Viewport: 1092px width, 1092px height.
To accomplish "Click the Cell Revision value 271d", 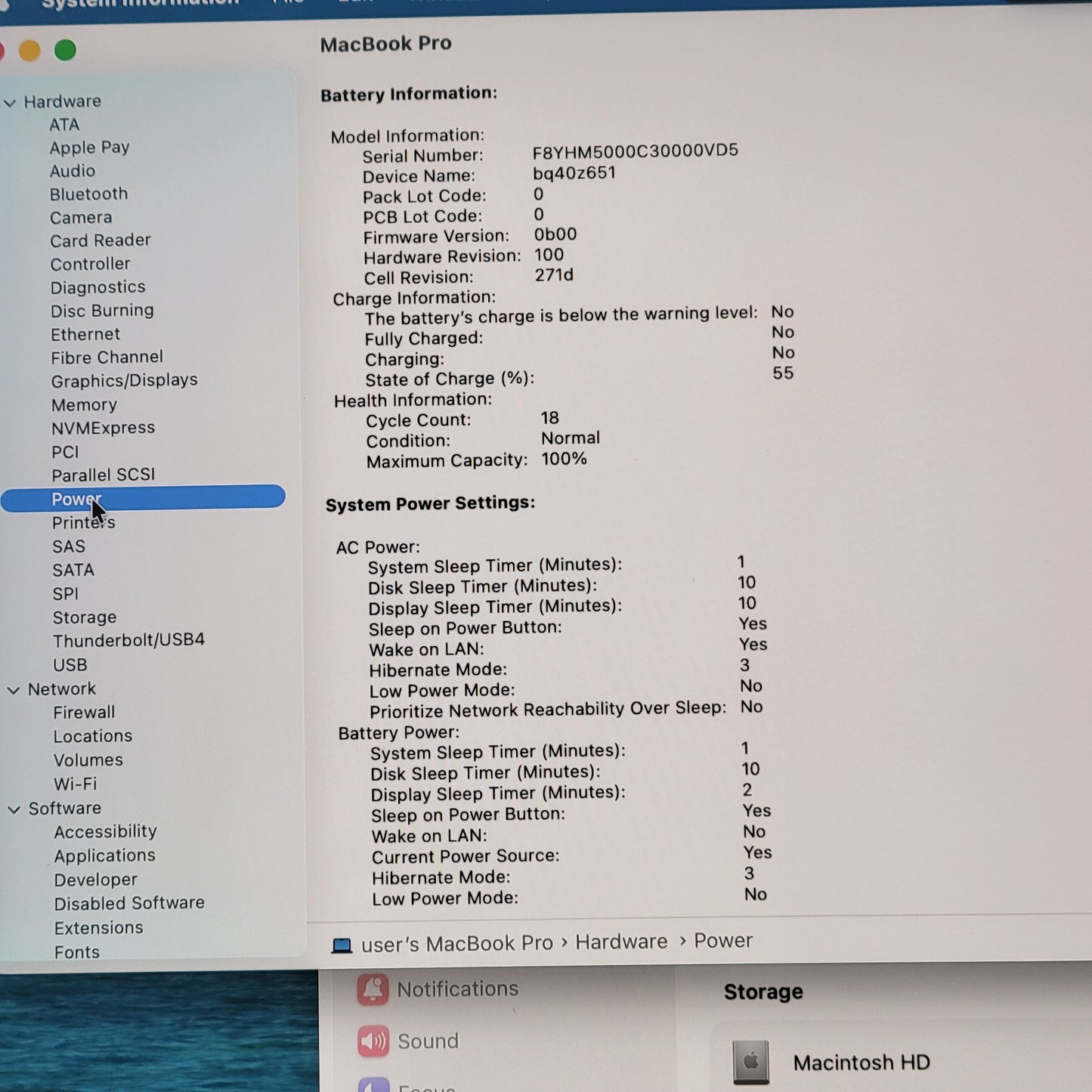I will click(x=554, y=275).
